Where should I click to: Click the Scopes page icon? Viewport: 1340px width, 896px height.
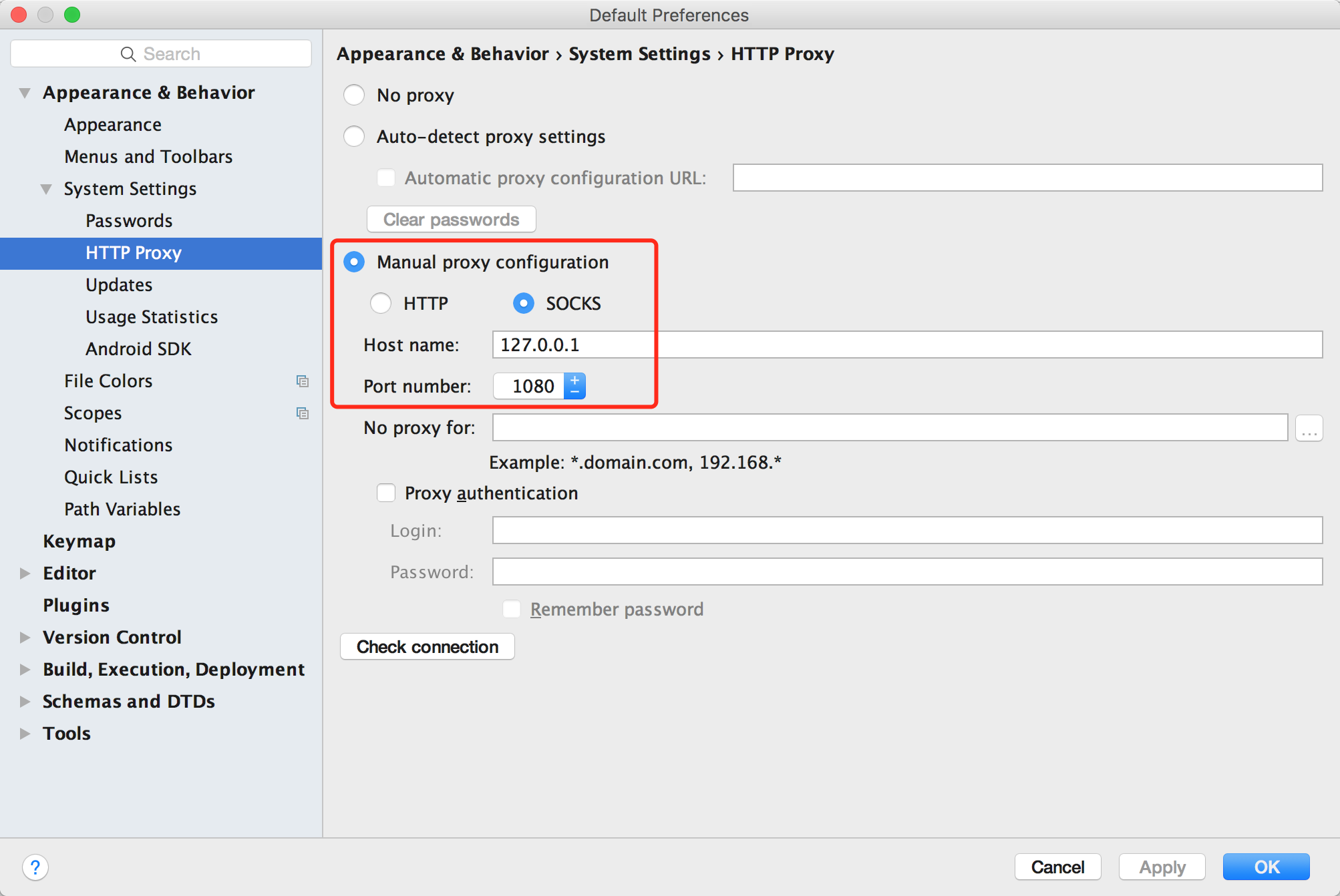pos(300,412)
